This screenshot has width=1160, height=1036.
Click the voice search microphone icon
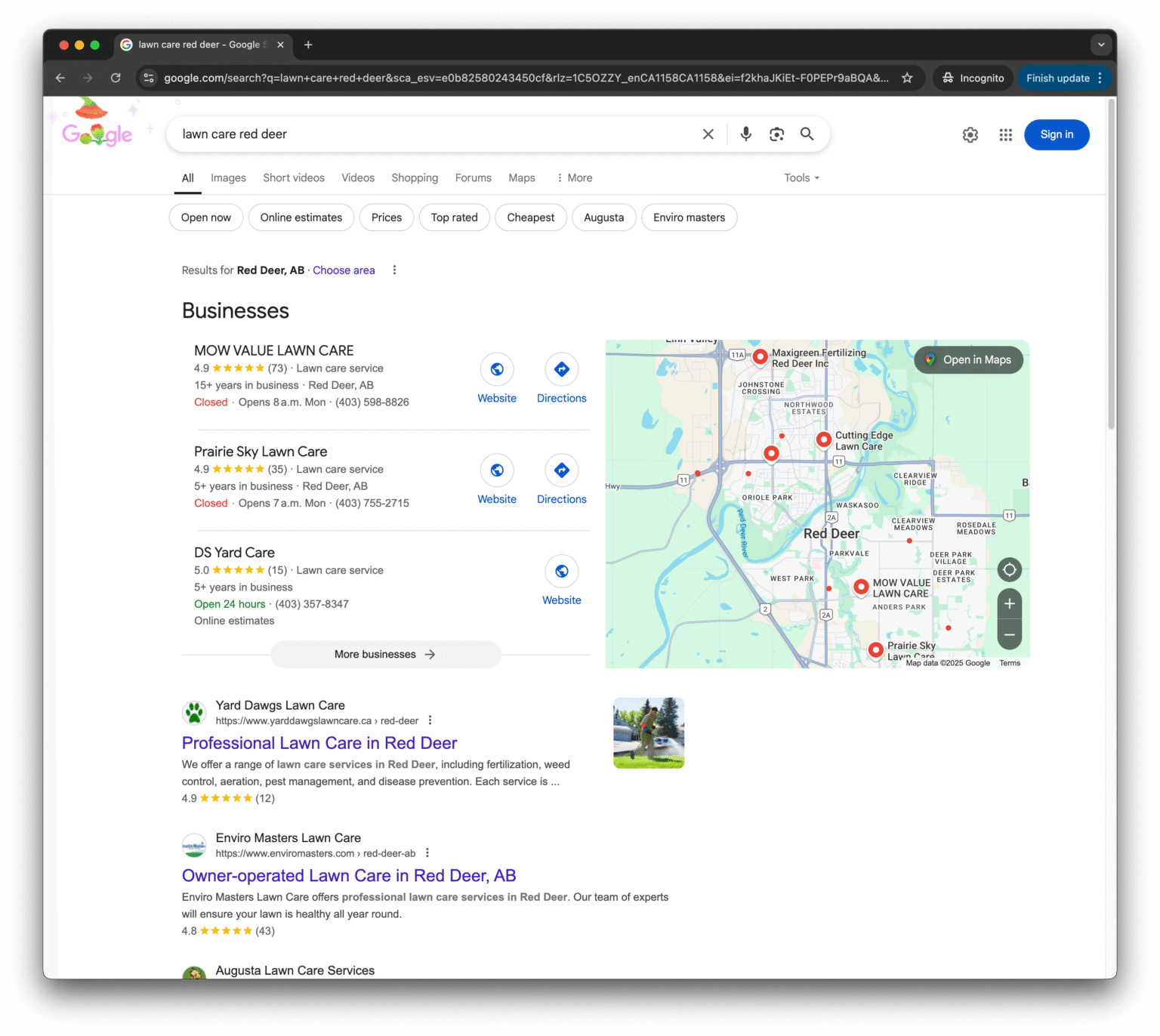745,134
